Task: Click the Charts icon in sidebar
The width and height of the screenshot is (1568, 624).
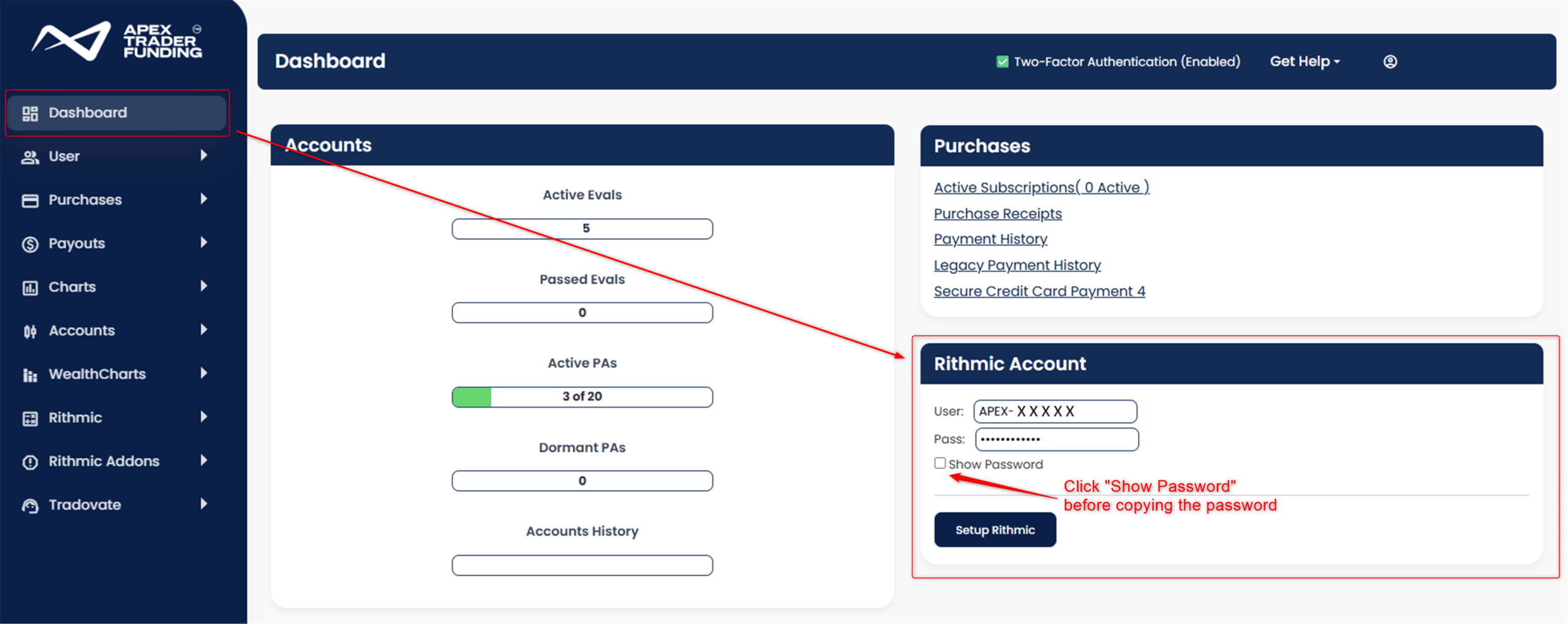Action: 30,287
